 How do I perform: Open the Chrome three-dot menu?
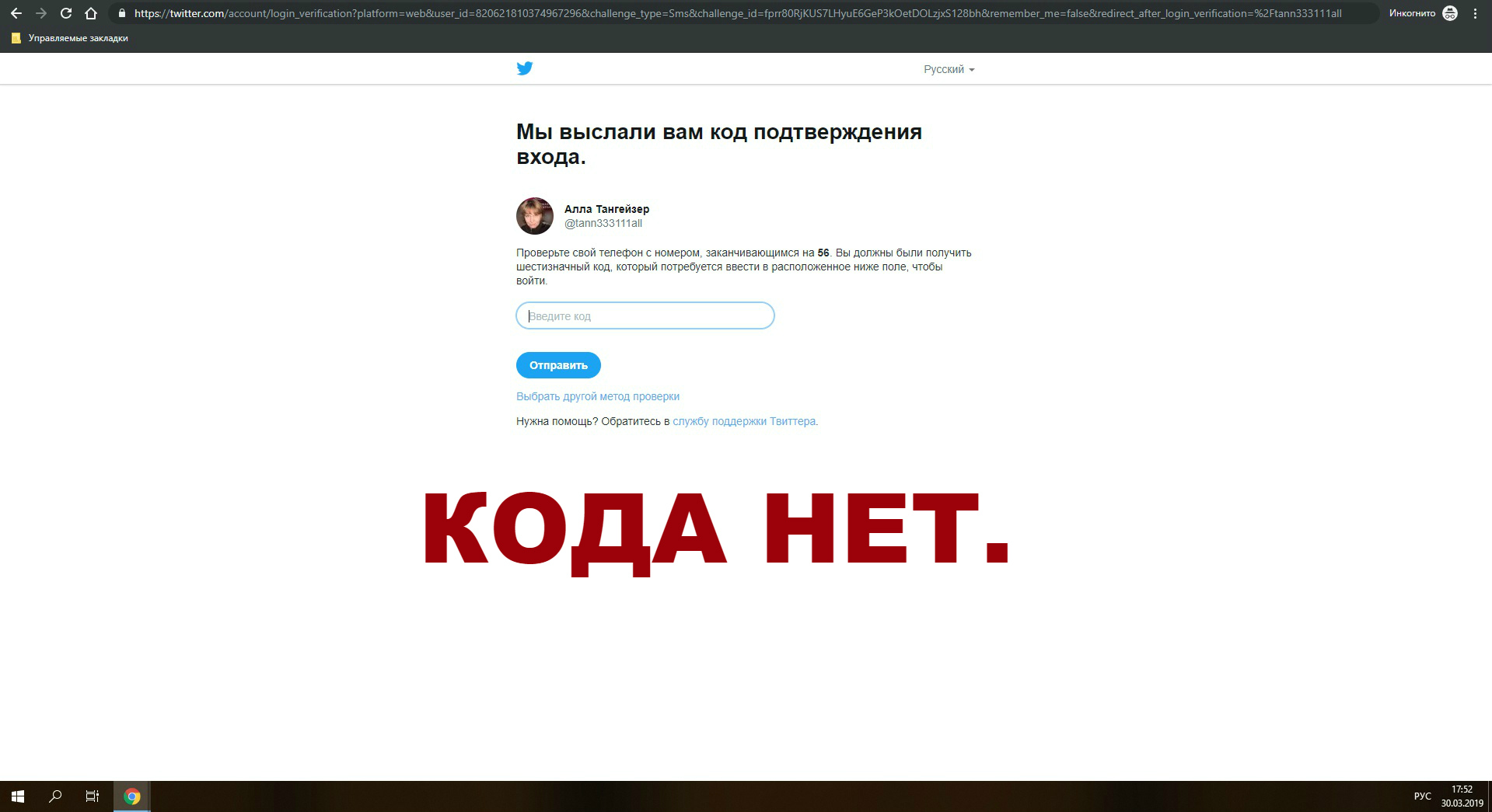1475,13
